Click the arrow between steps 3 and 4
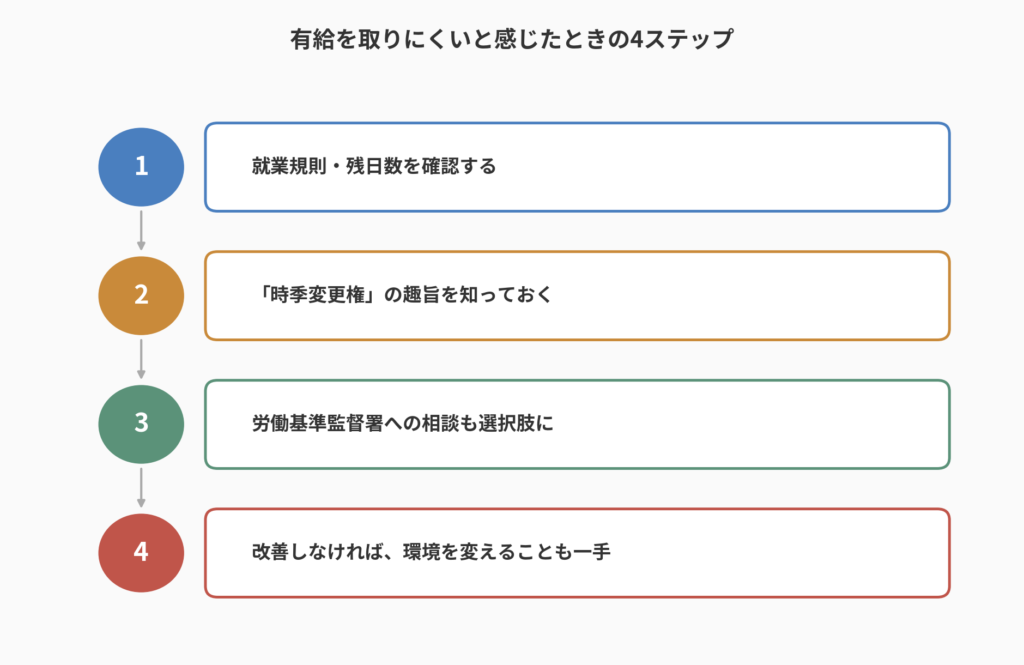This screenshot has height=665, width=1024. (141, 487)
